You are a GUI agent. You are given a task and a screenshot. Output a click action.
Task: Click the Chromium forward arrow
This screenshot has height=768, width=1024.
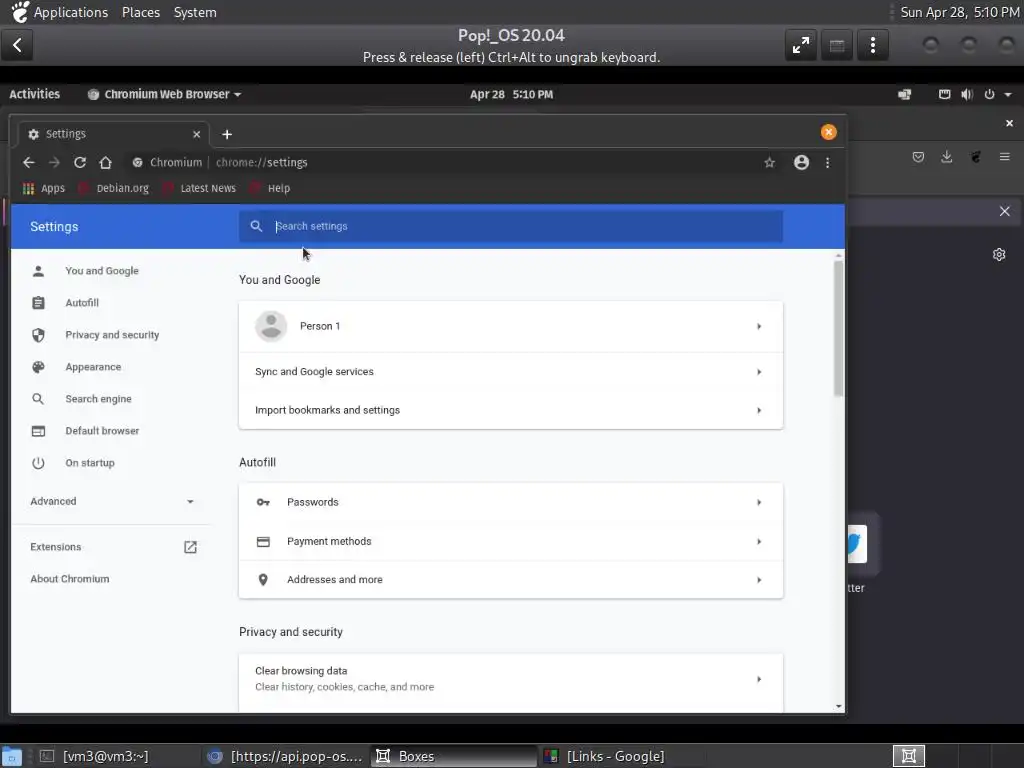click(54, 163)
